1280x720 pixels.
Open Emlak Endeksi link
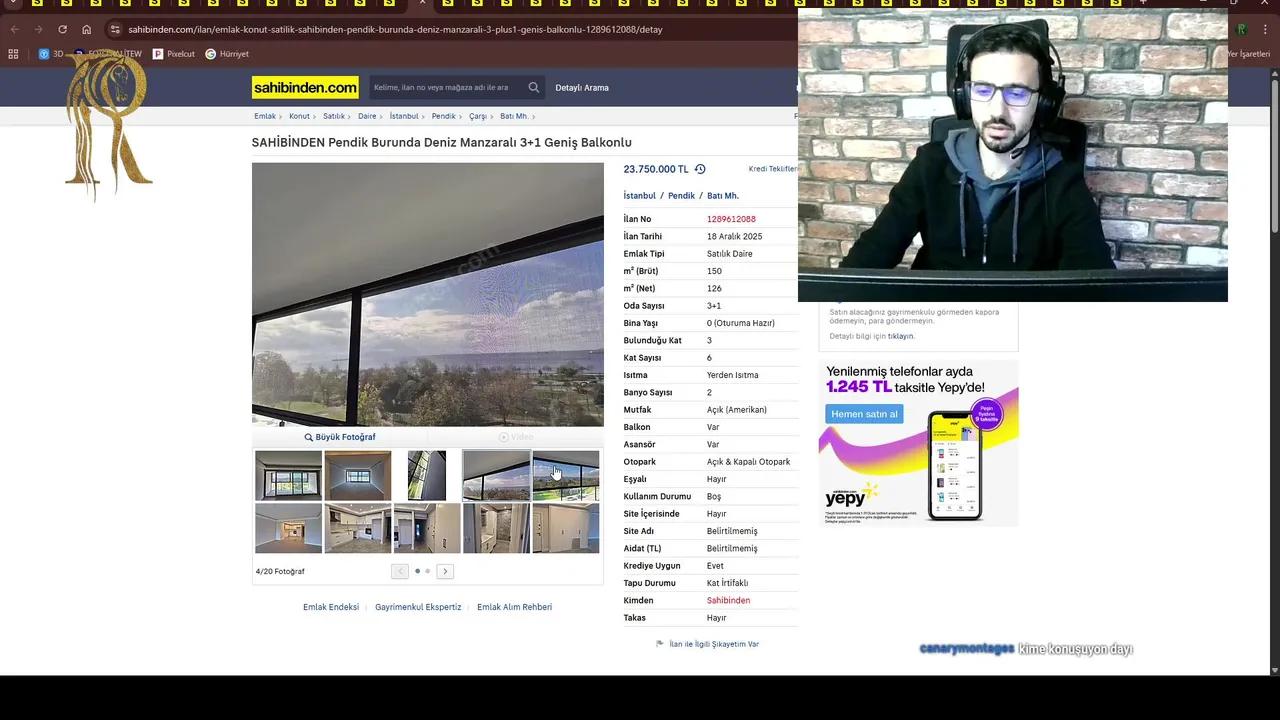[331, 607]
